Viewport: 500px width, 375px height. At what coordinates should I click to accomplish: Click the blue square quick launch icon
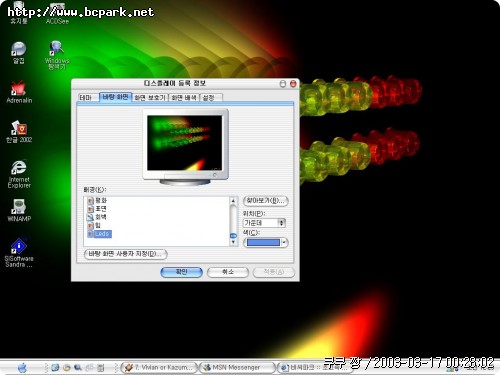pos(55,368)
